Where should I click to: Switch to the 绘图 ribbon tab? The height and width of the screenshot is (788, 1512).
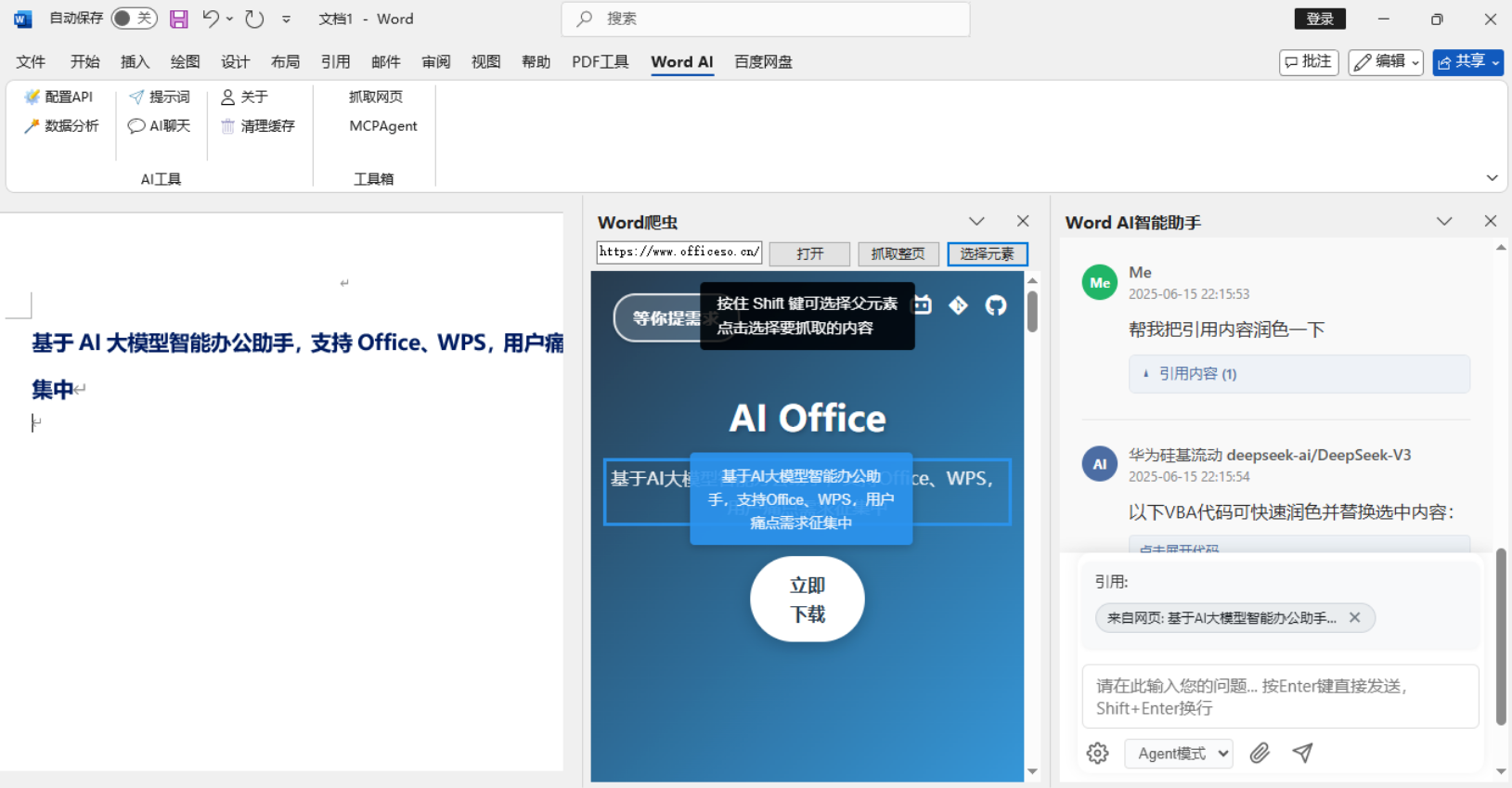(185, 62)
